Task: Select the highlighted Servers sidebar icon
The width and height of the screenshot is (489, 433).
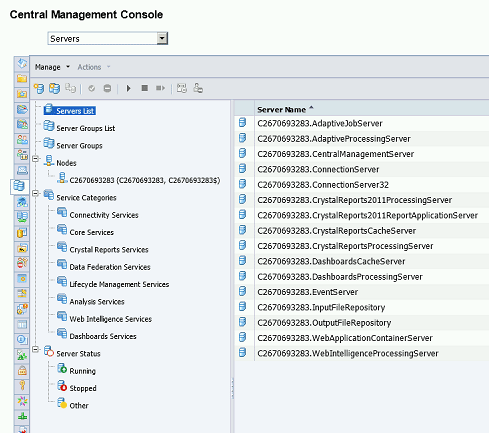Action: 19,186
